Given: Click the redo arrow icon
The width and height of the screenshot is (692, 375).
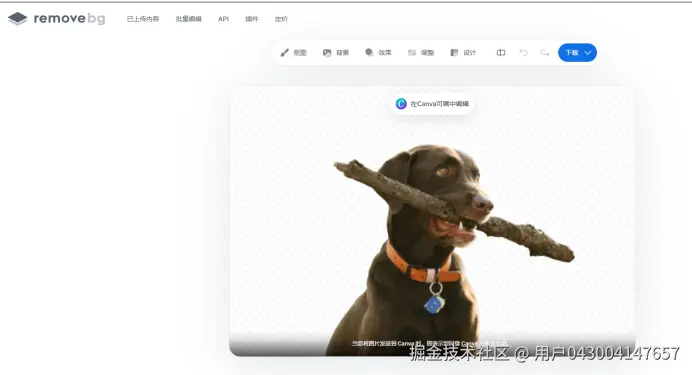Looking at the screenshot, I should tap(545, 52).
